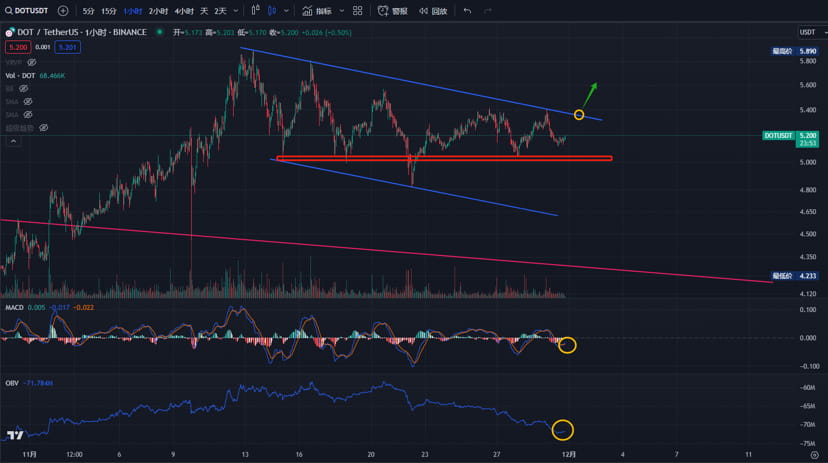Open the DOTUSDT symbol search

26,11
